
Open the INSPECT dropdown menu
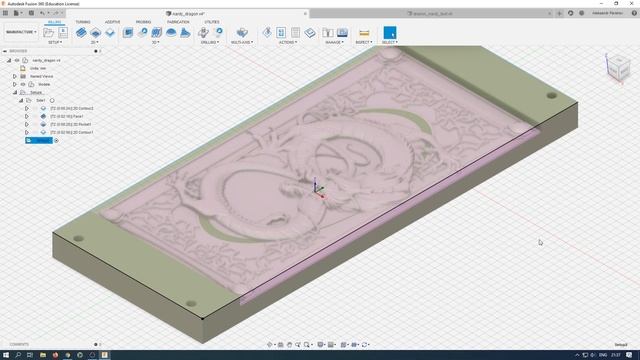pyautogui.click(x=363, y=42)
